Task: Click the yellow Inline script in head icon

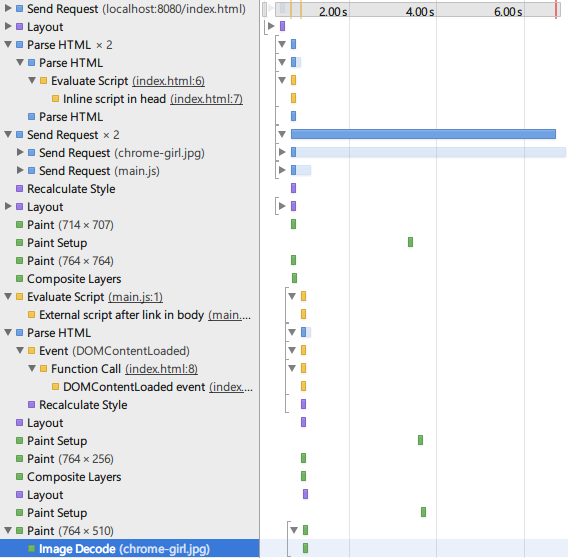Action: point(55,99)
